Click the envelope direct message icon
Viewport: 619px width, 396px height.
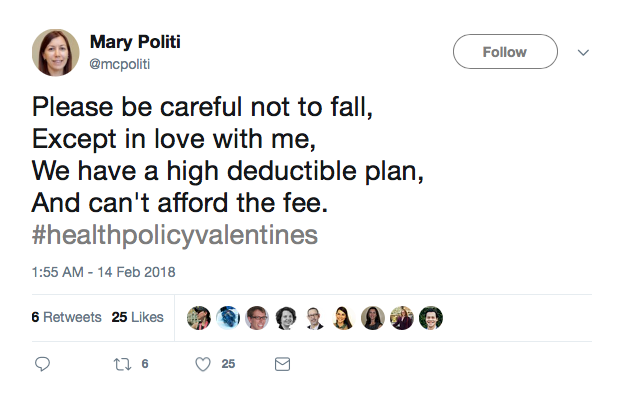pos(282,364)
